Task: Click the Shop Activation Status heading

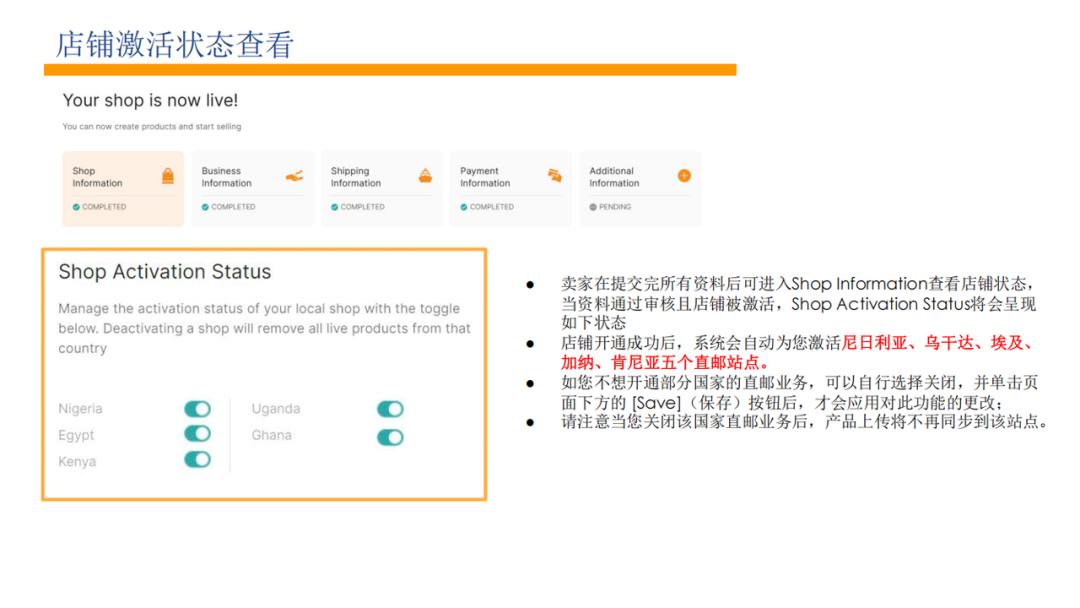Action: tap(164, 272)
